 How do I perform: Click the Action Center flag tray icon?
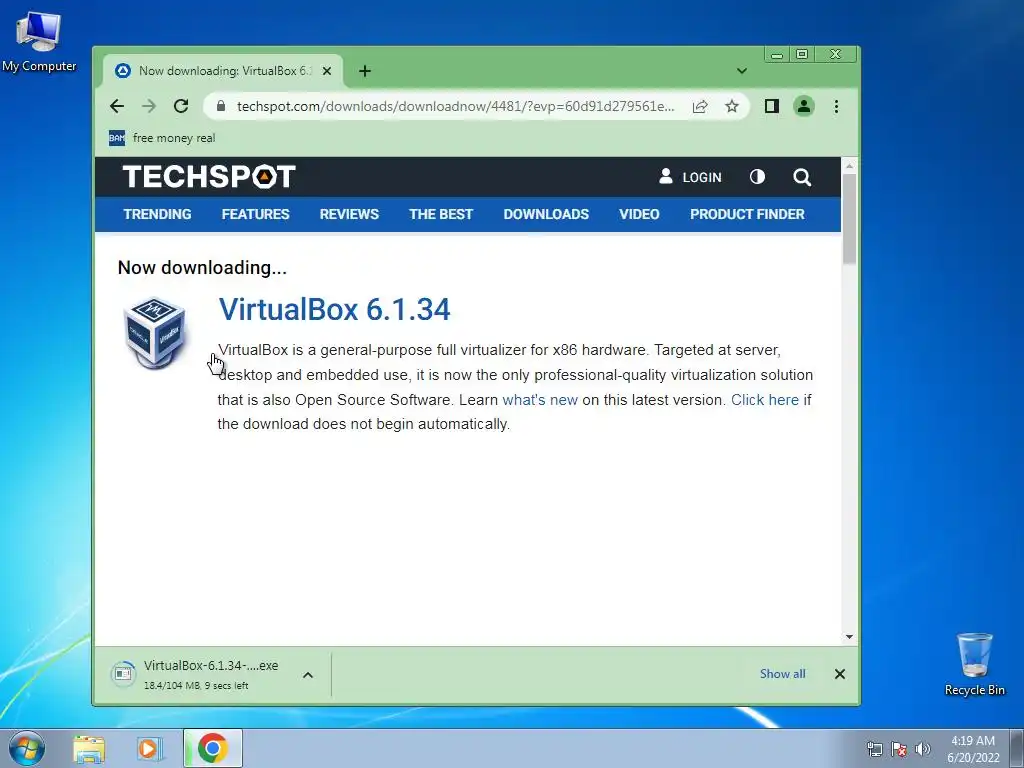[899, 749]
